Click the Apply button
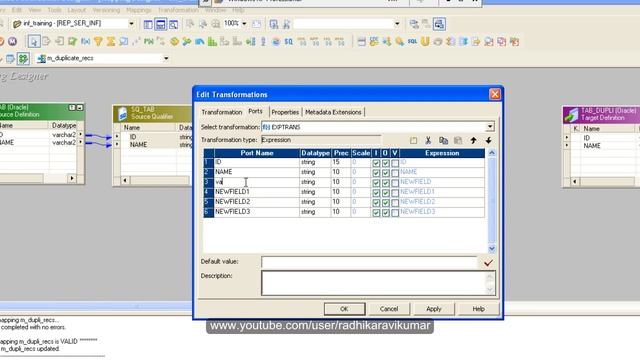This screenshot has height=360, width=640. [x=434, y=309]
